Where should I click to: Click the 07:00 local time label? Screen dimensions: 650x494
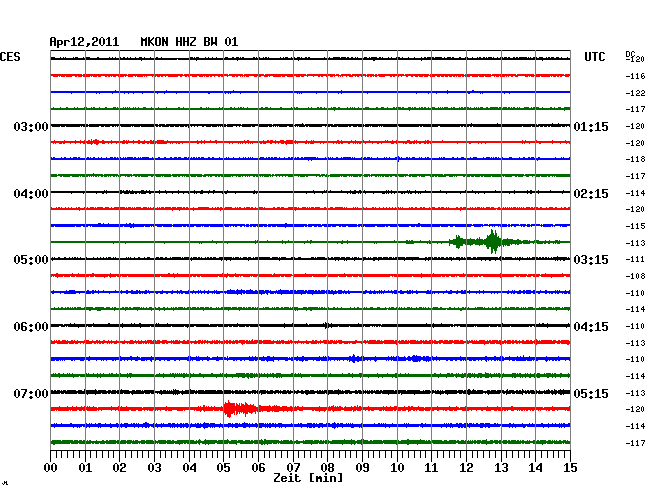[x=31, y=394]
